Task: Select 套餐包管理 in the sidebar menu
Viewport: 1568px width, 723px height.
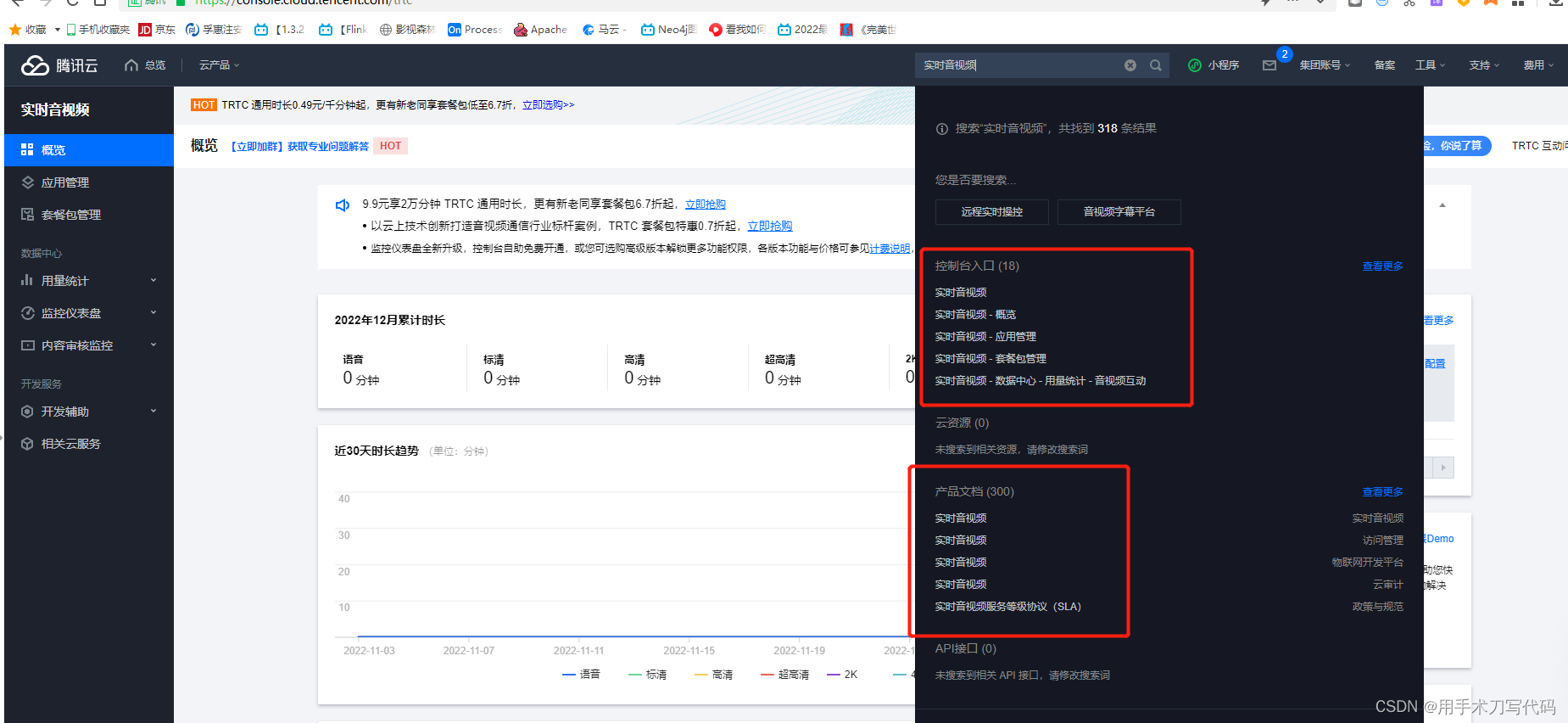Action: coord(89,215)
